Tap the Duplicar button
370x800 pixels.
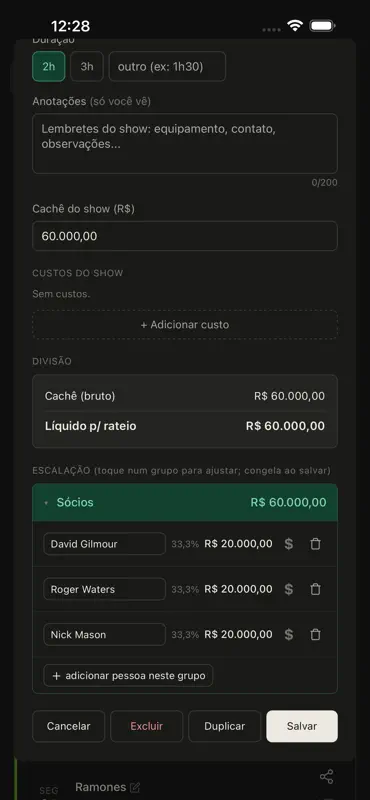click(225, 726)
